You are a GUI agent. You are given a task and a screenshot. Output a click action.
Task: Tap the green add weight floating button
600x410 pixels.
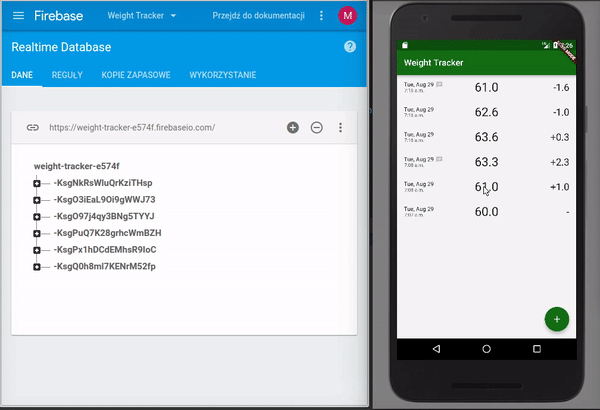tap(557, 319)
